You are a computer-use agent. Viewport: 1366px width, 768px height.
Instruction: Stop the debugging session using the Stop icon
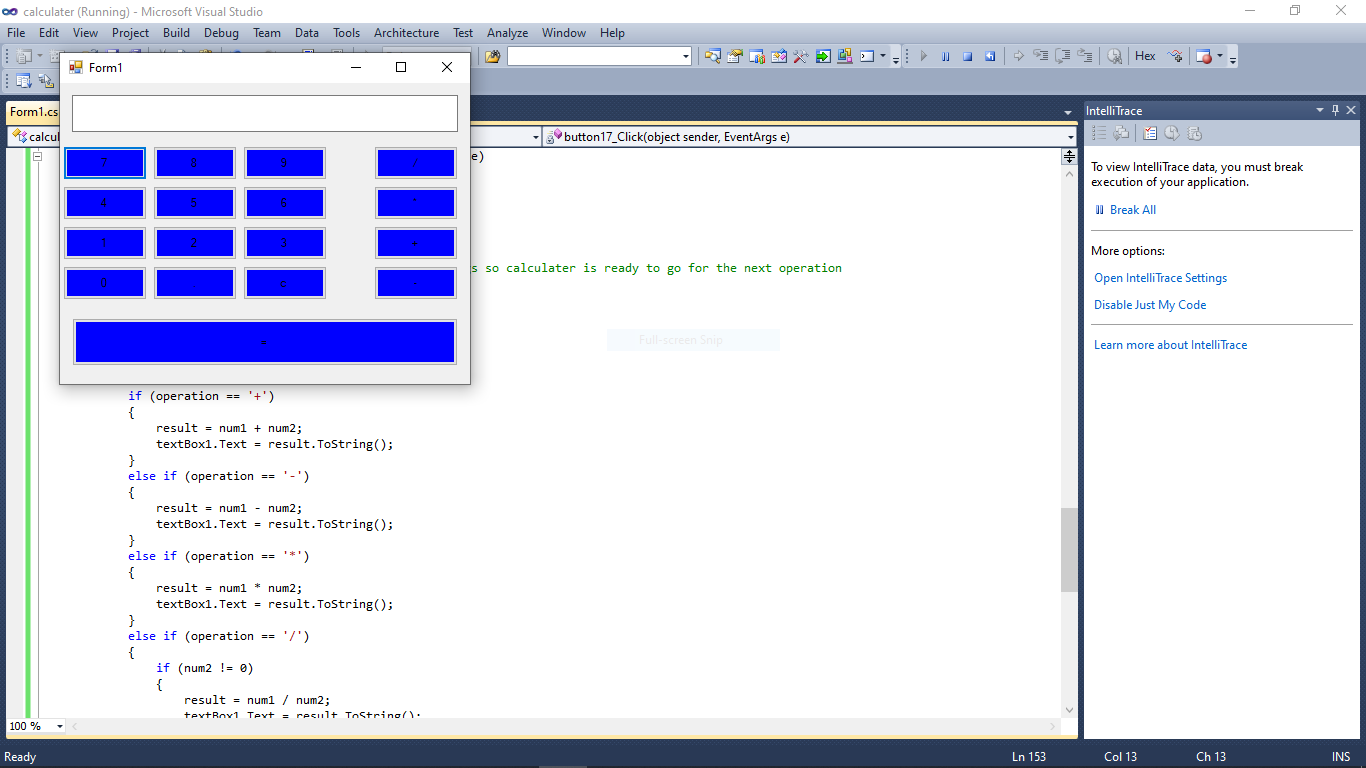coord(967,56)
